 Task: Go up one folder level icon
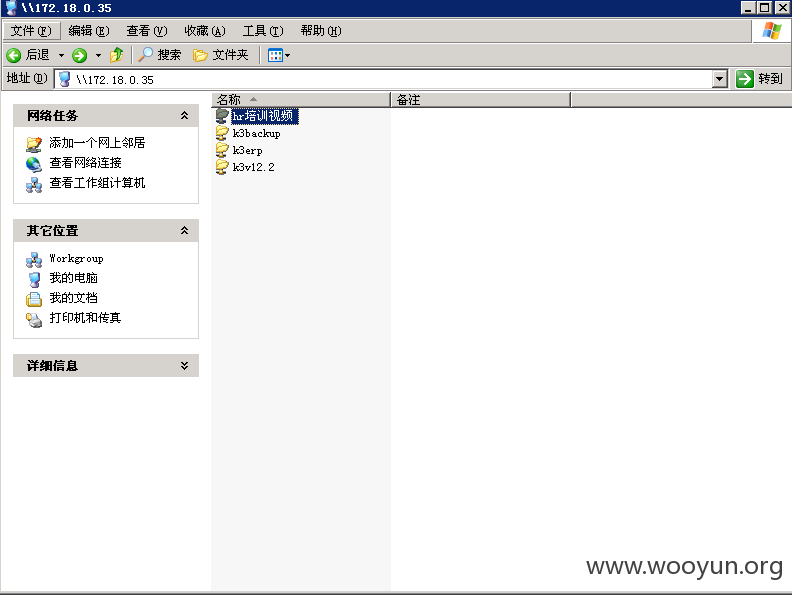[x=117, y=55]
